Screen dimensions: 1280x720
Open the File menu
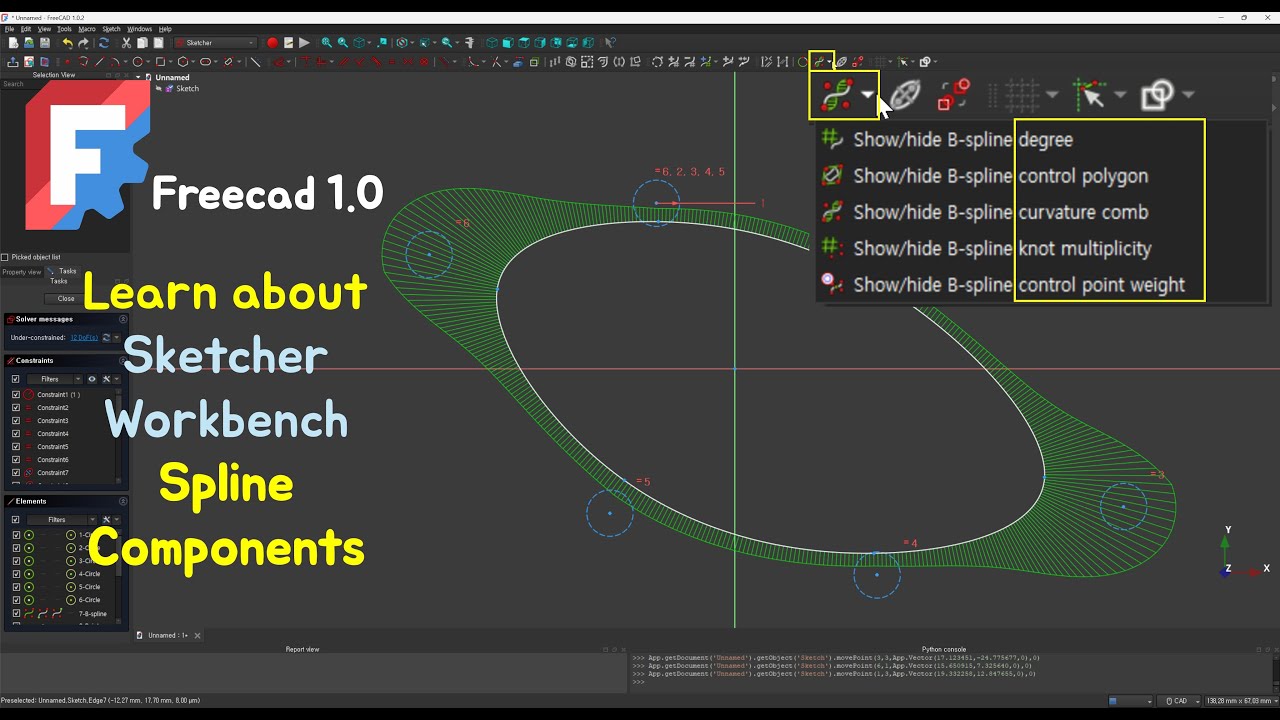pyautogui.click(x=10, y=29)
